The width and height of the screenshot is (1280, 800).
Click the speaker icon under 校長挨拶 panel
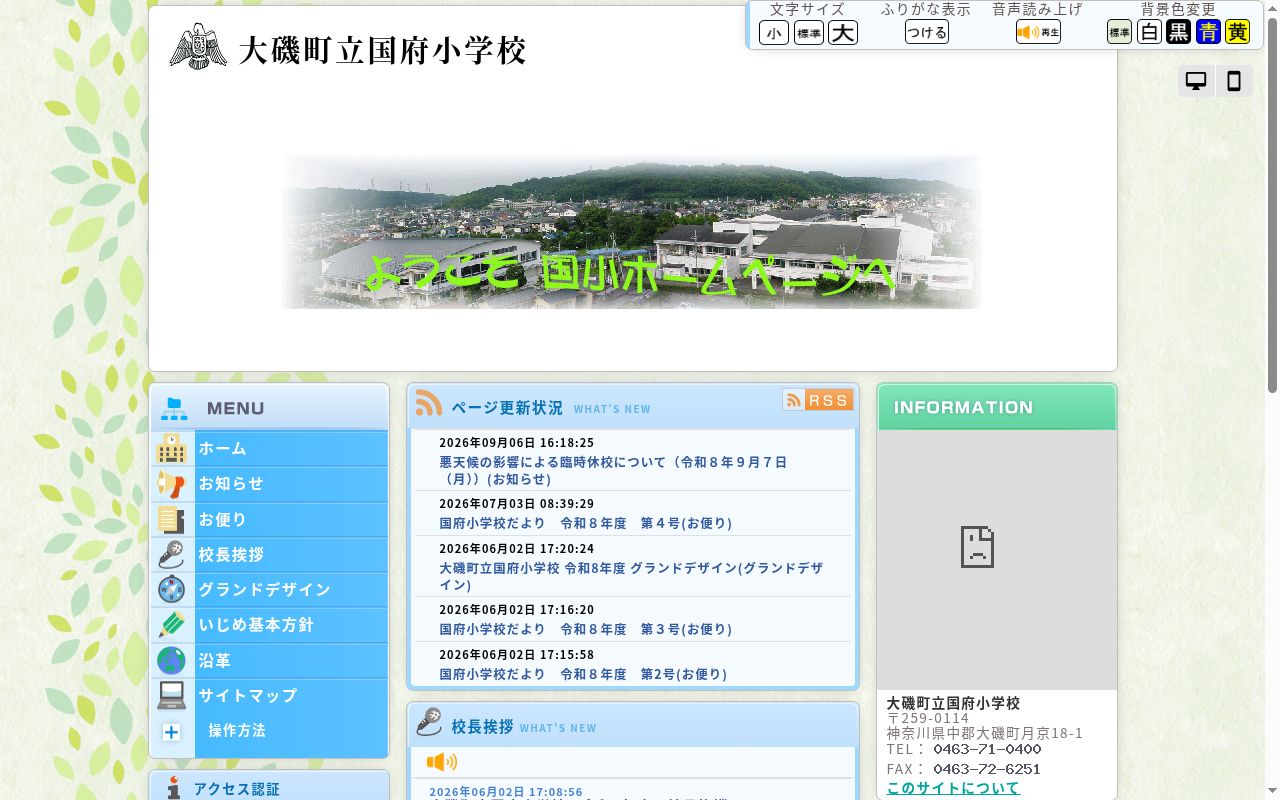(x=442, y=762)
